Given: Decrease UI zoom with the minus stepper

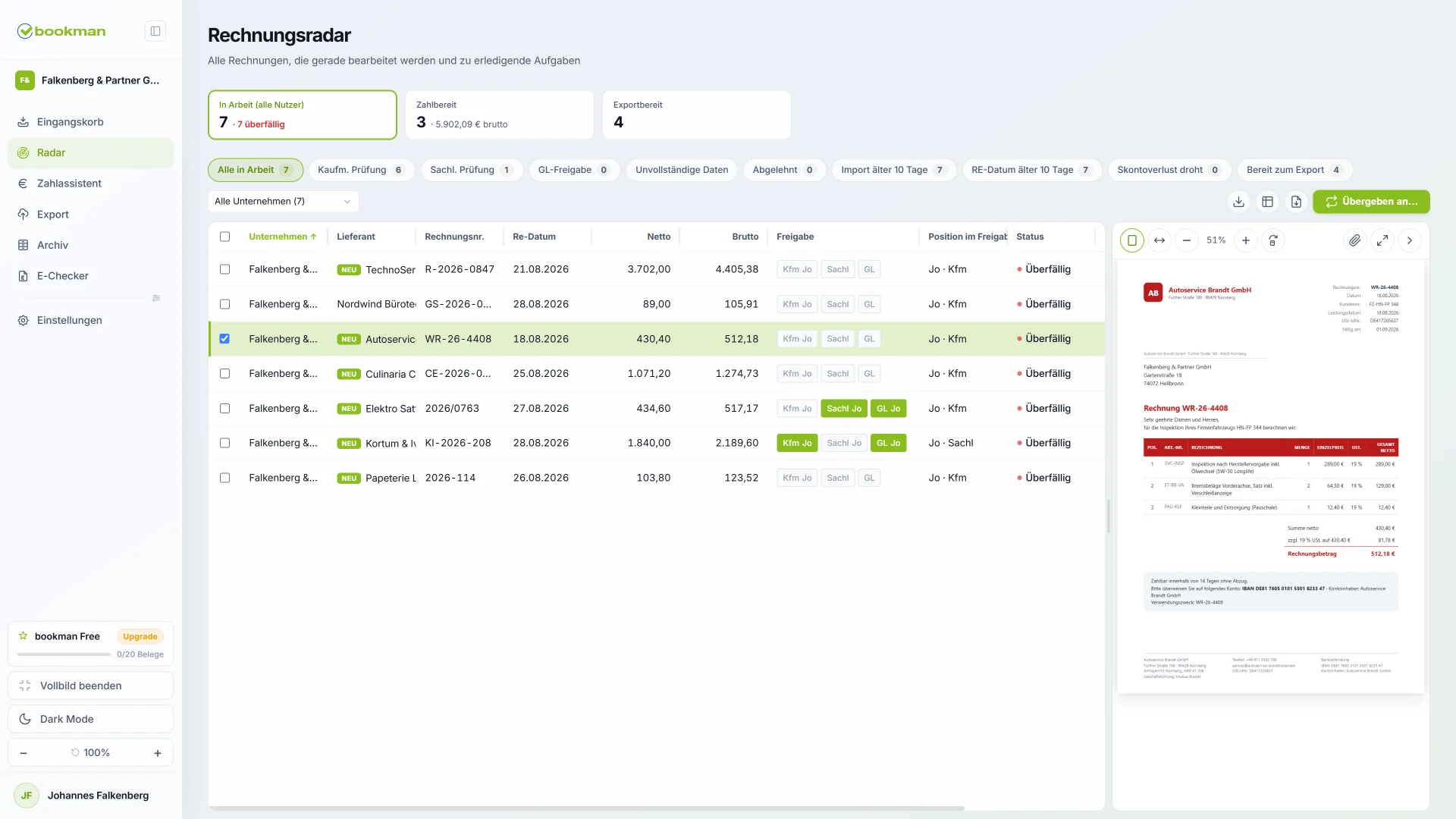Looking at the screenshot, I should 24,753.
